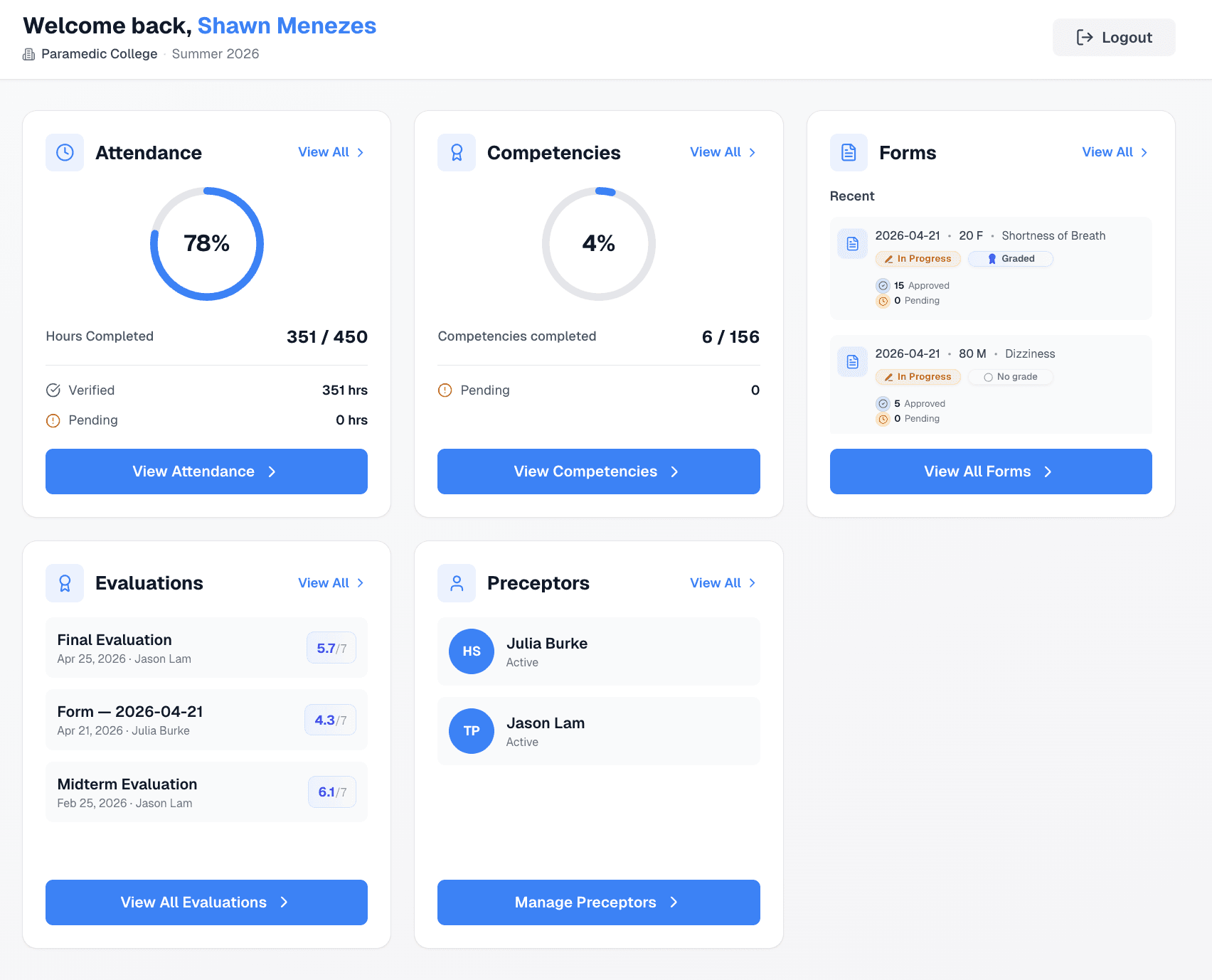The width and height of the screenshot is (1212, 980).
Task: Select the 4.3/7 score badge
Action: pos(331,720)
